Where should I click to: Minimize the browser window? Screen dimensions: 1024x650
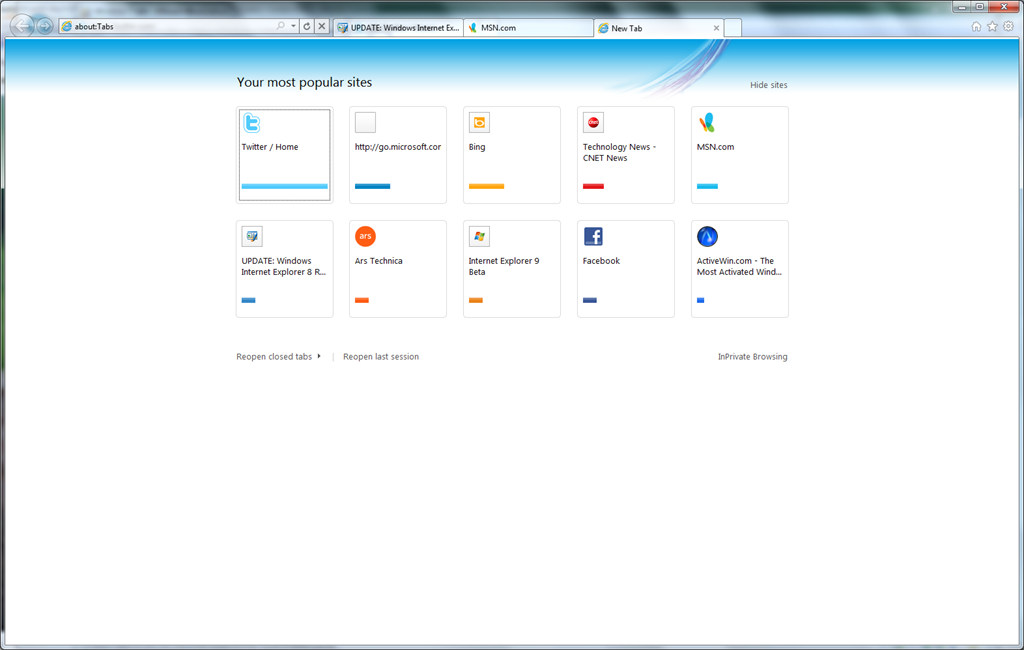(961, 7)
